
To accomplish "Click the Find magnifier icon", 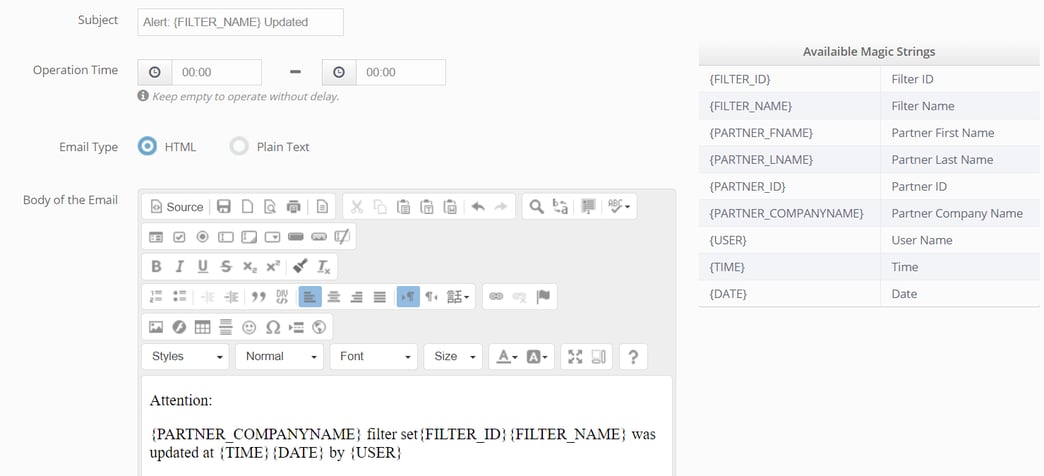I will [x=536, y=206].
